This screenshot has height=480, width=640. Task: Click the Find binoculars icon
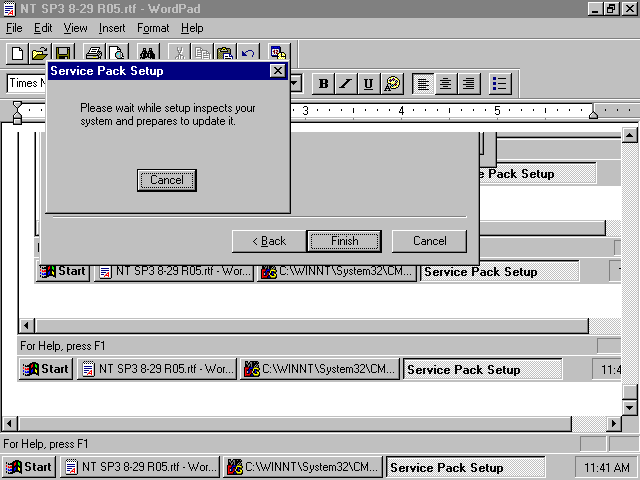[x=148, y=53]
